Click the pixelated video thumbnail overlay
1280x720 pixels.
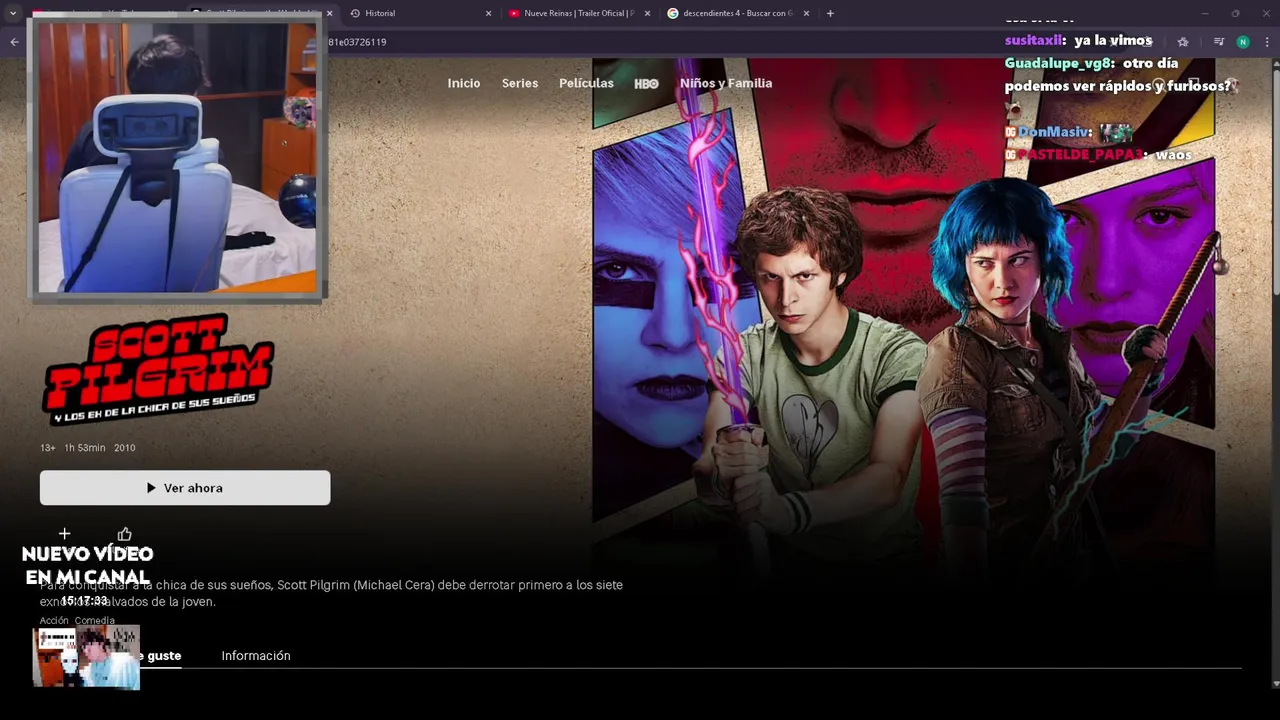[x=86, y=657]
